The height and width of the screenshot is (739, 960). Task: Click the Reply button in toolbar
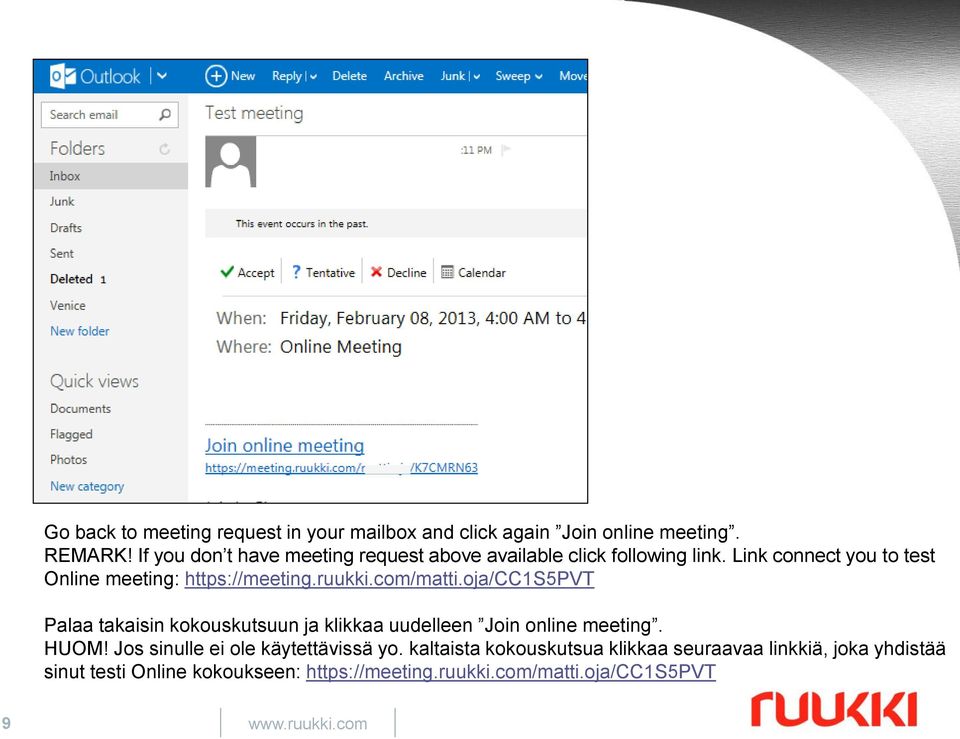point(287,76)
